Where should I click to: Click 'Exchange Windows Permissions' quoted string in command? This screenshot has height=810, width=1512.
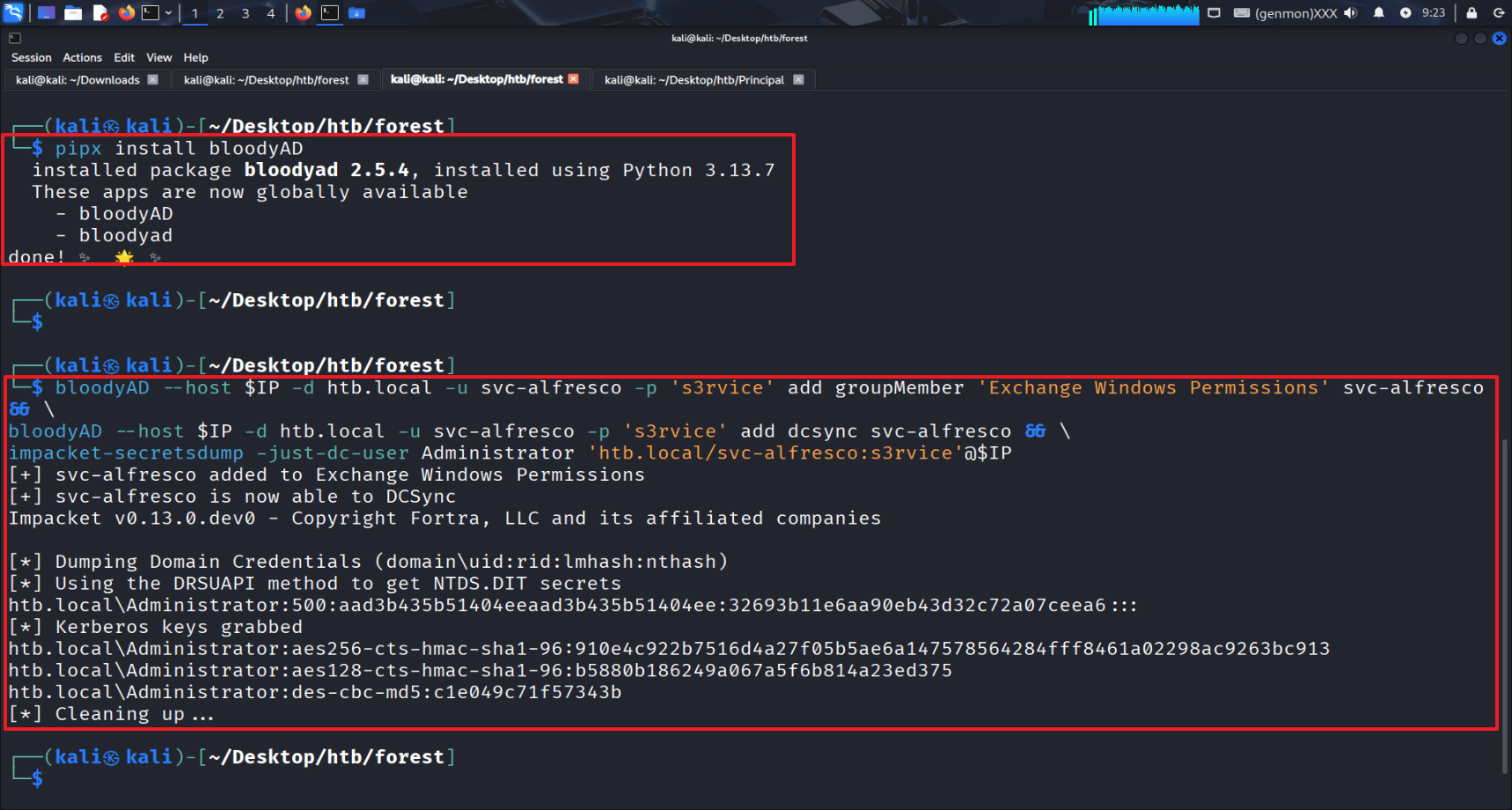[1153, 387]
